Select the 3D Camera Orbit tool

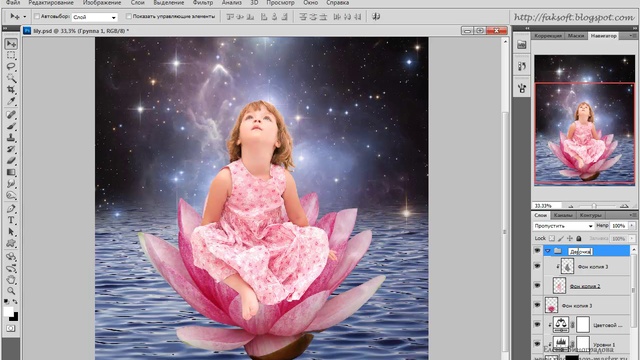pos(11,269)
